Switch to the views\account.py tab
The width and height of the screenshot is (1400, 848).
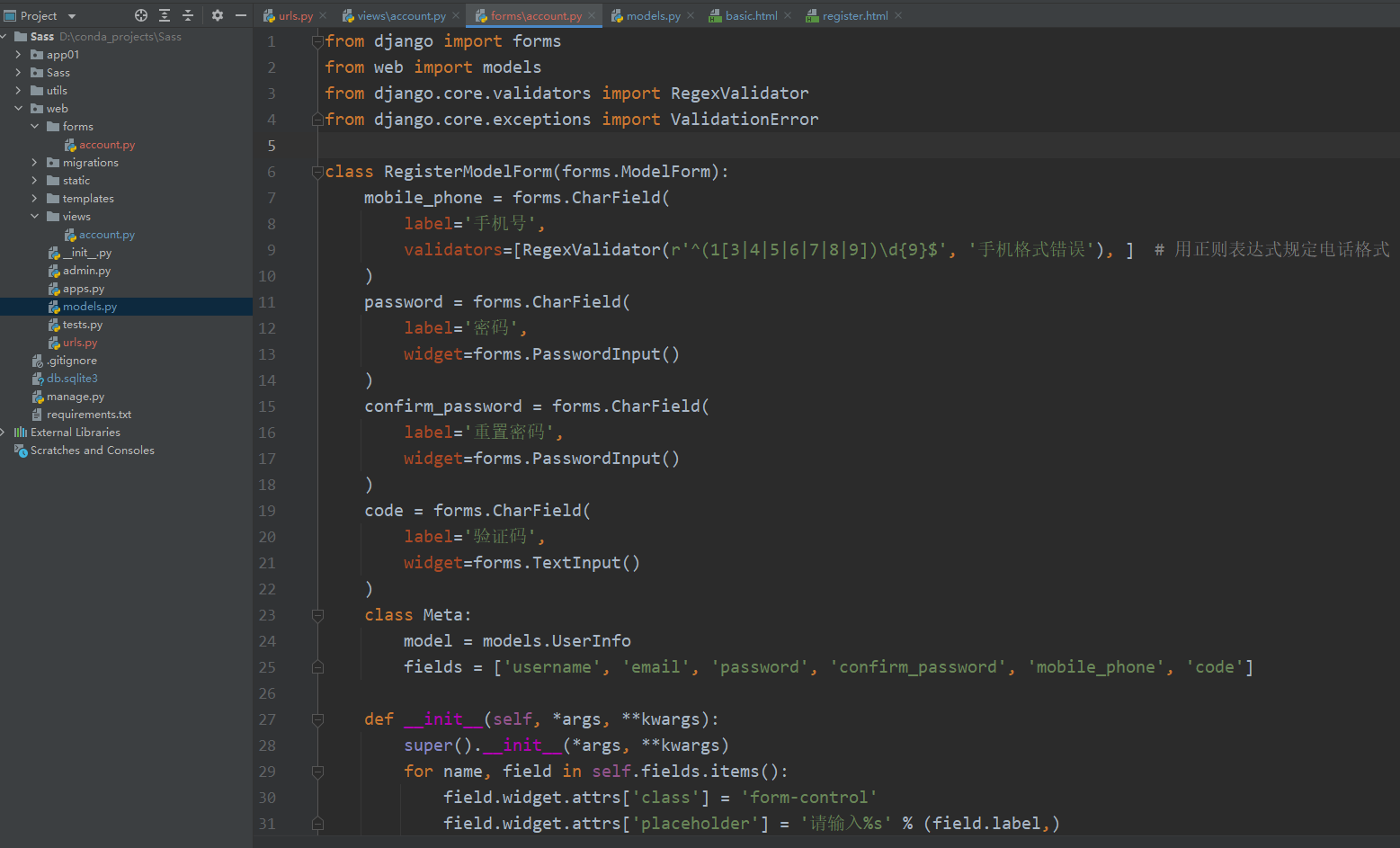[x=401, y=15]
